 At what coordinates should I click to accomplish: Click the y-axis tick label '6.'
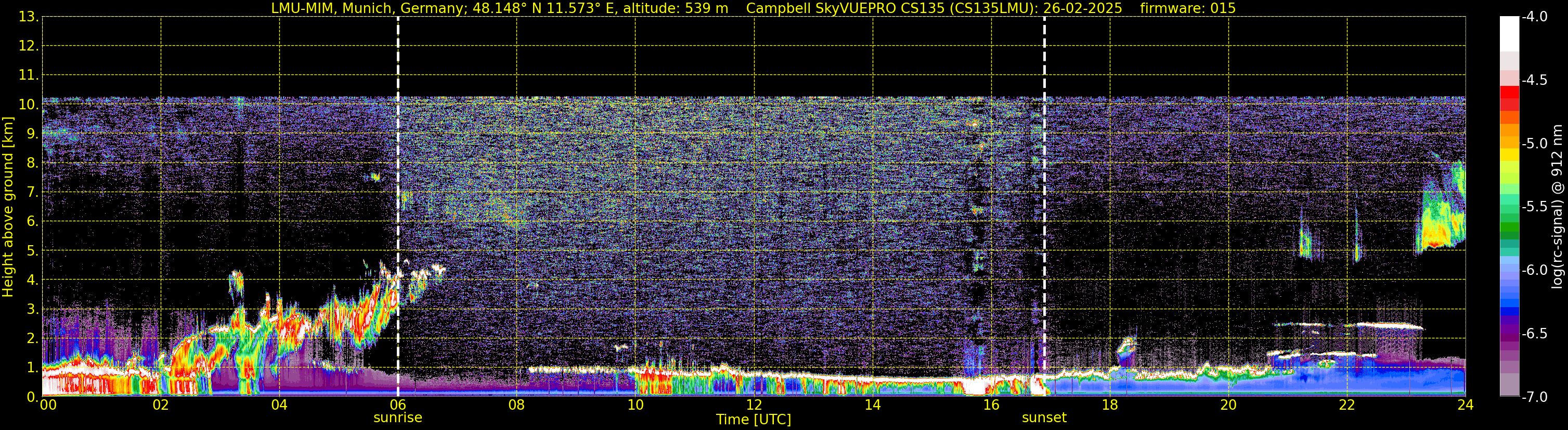32,221
